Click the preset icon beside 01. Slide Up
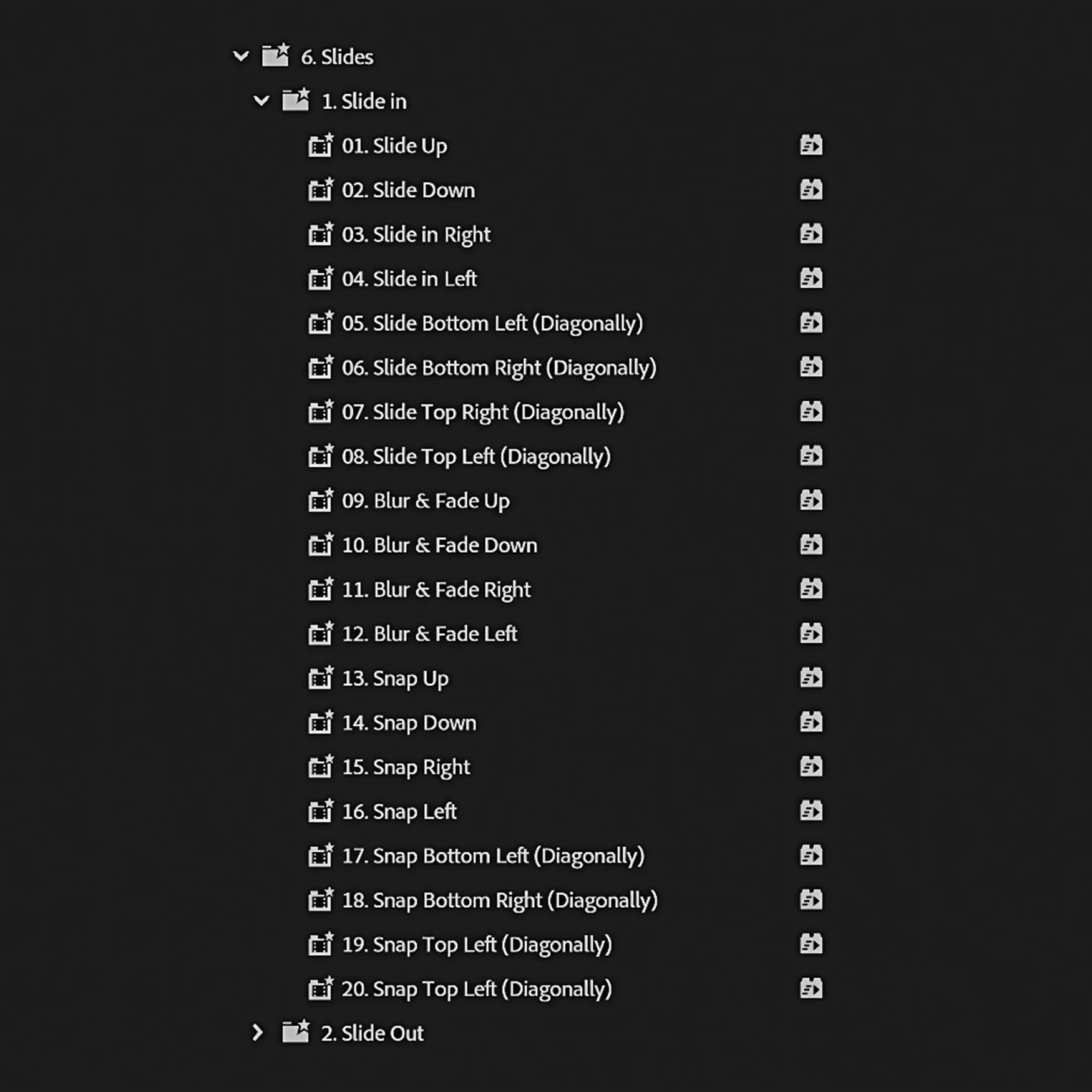 [x=321, y=146]
